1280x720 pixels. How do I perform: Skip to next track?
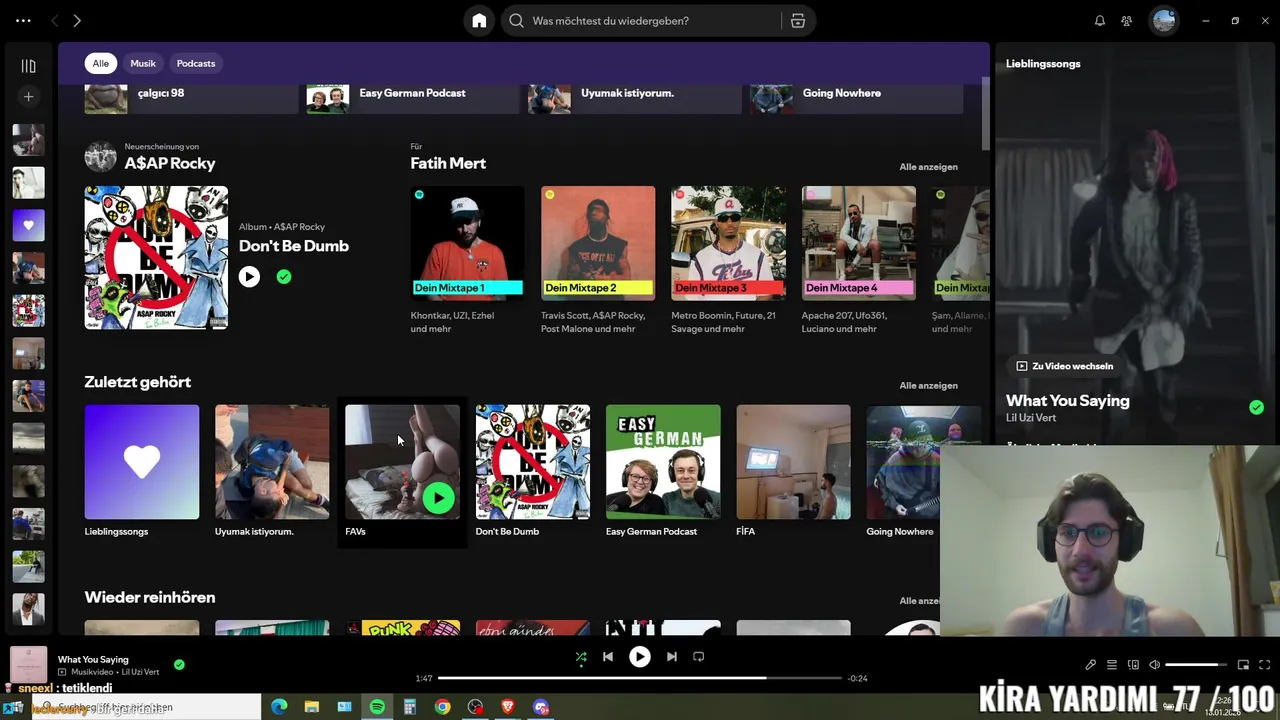click(x=671, y=657)
